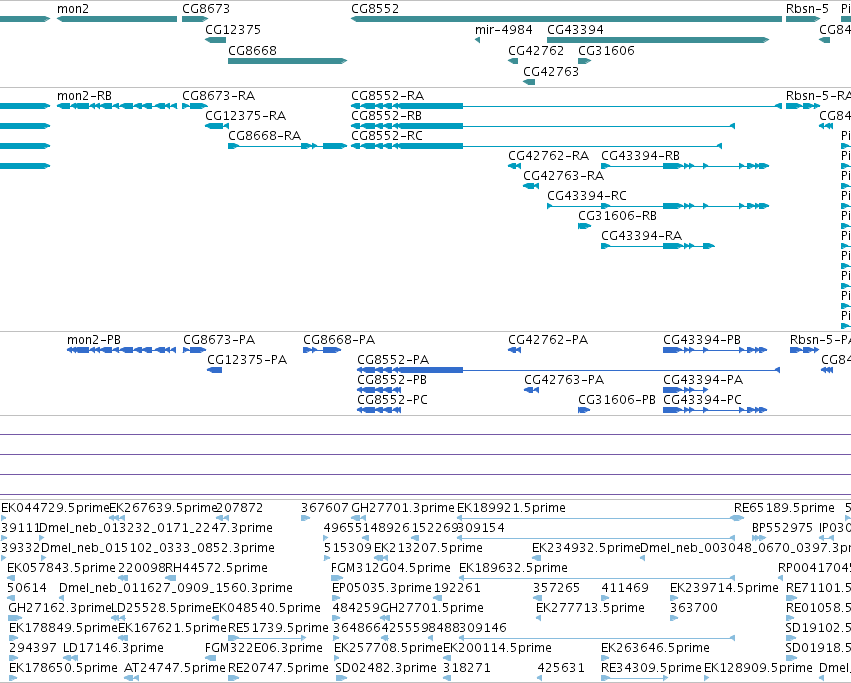Viewport: 851px width, 683px height.
Task: Click the CG8673 gene label
Action: click(206, 9)
